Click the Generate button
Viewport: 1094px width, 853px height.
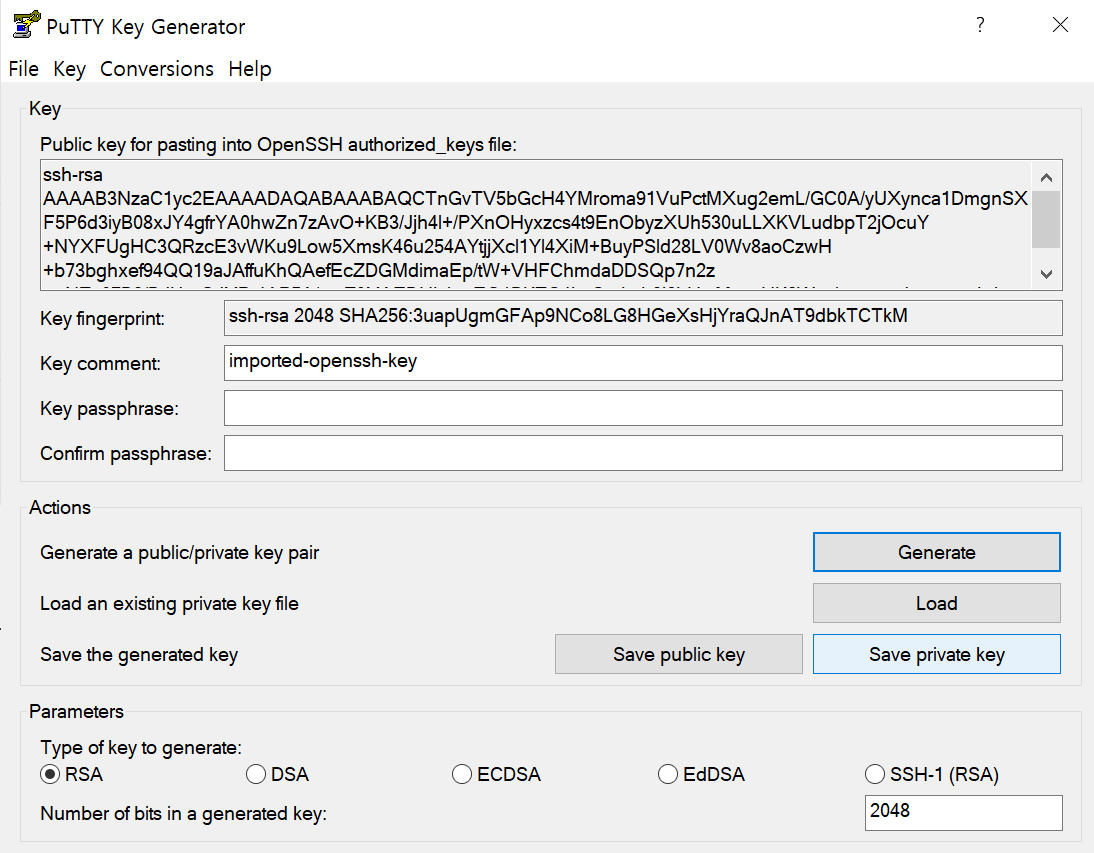click(936, 552)
